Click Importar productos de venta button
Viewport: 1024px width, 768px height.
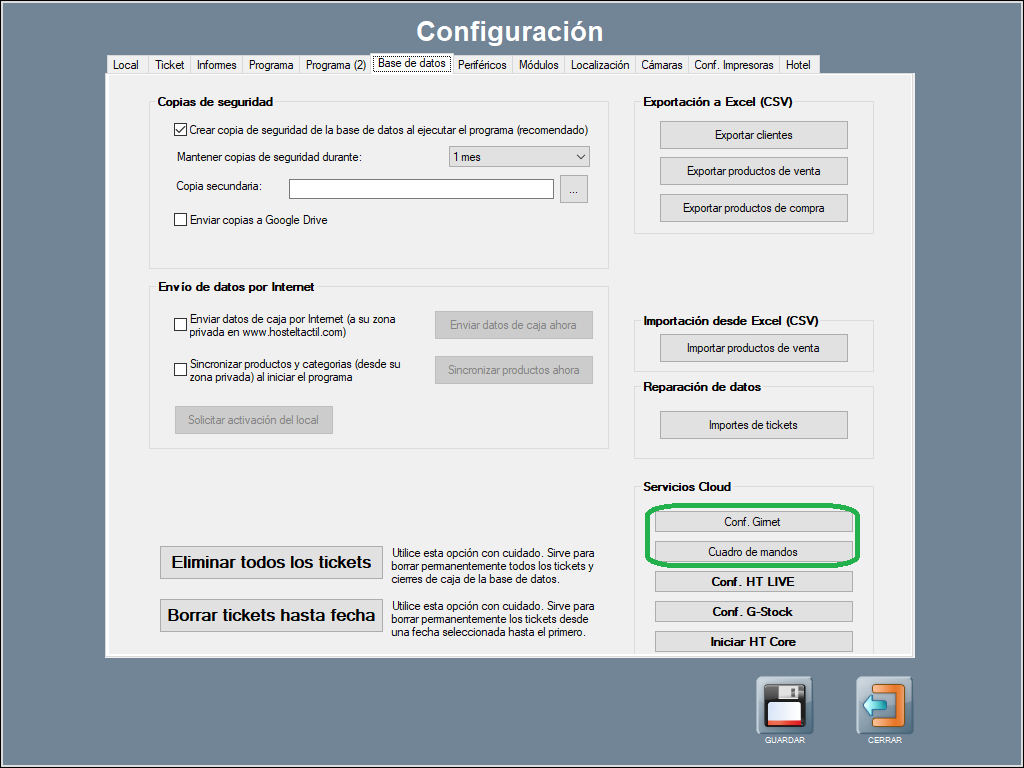pos(753,348)
